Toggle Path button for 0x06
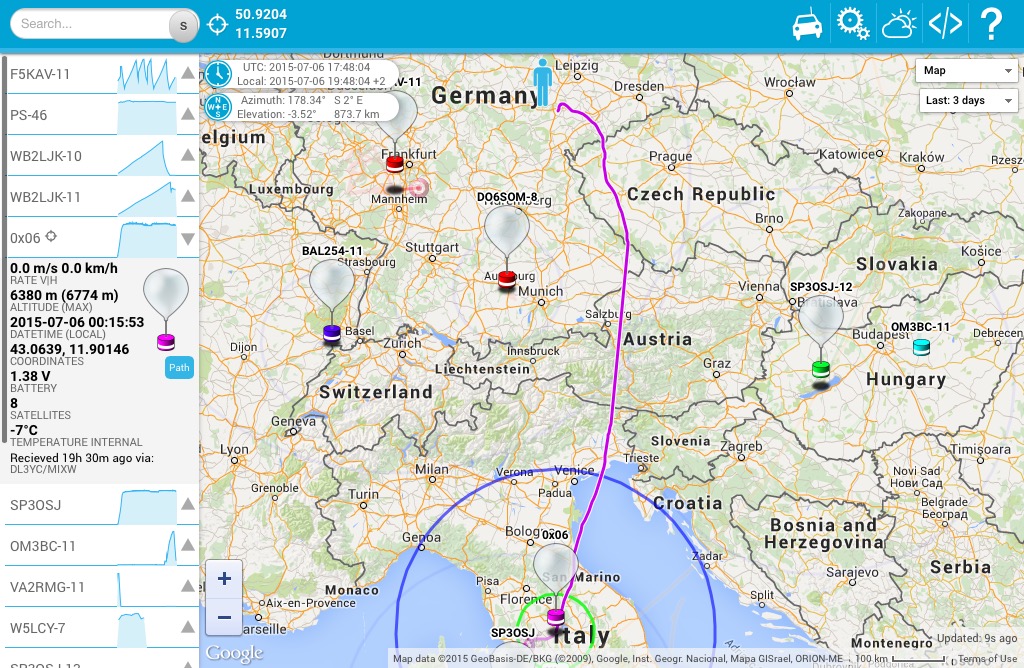 tap(179, 368)
